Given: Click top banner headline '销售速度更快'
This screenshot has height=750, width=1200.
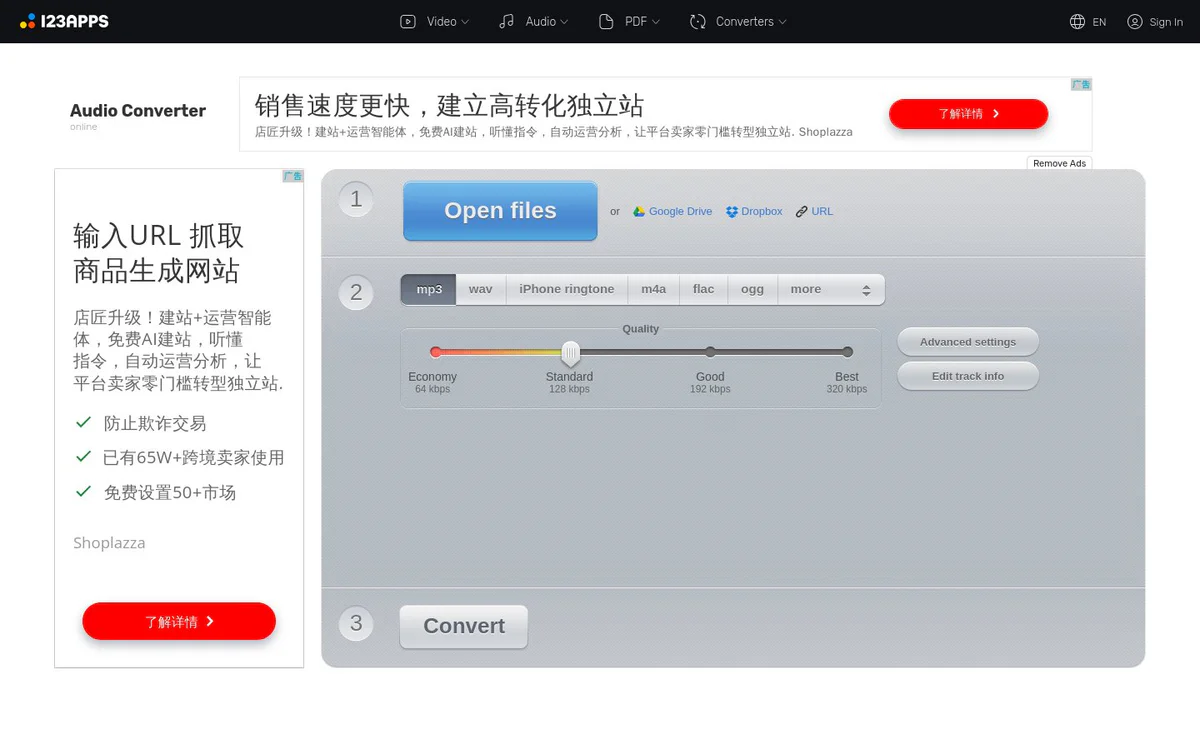Looking at the screenshot, I should click(332, 105).
